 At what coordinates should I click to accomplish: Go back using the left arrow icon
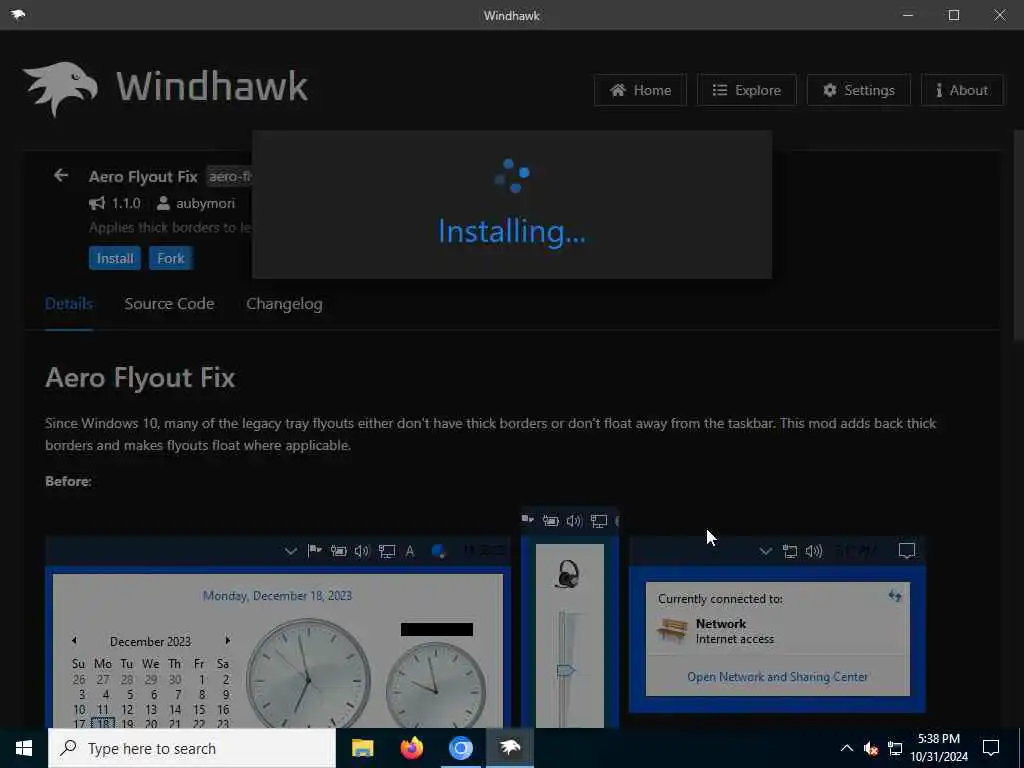tap(61, 176)
